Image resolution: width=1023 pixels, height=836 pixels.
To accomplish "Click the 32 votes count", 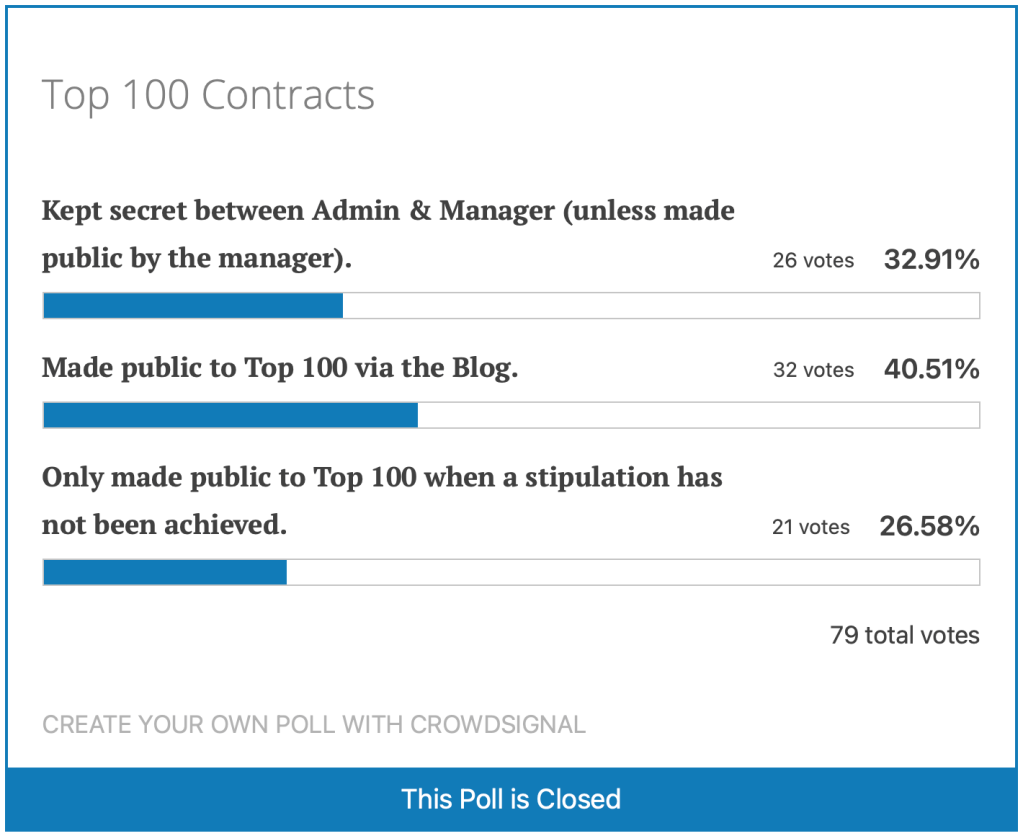I will [813, 370].
